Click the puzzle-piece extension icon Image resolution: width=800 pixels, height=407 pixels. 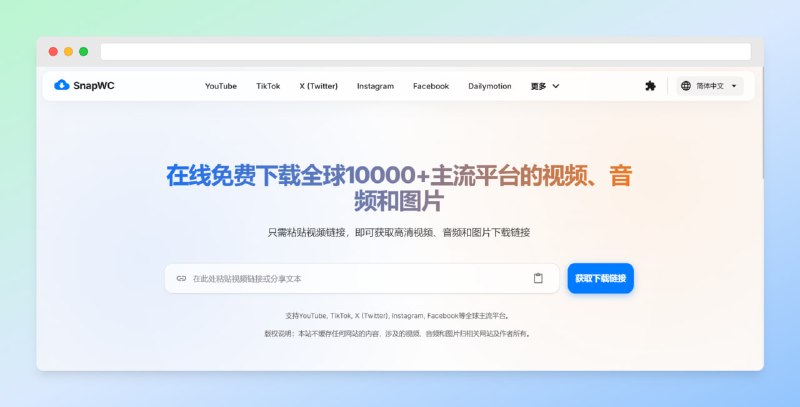pyautogui.click(x=650, y=86)
